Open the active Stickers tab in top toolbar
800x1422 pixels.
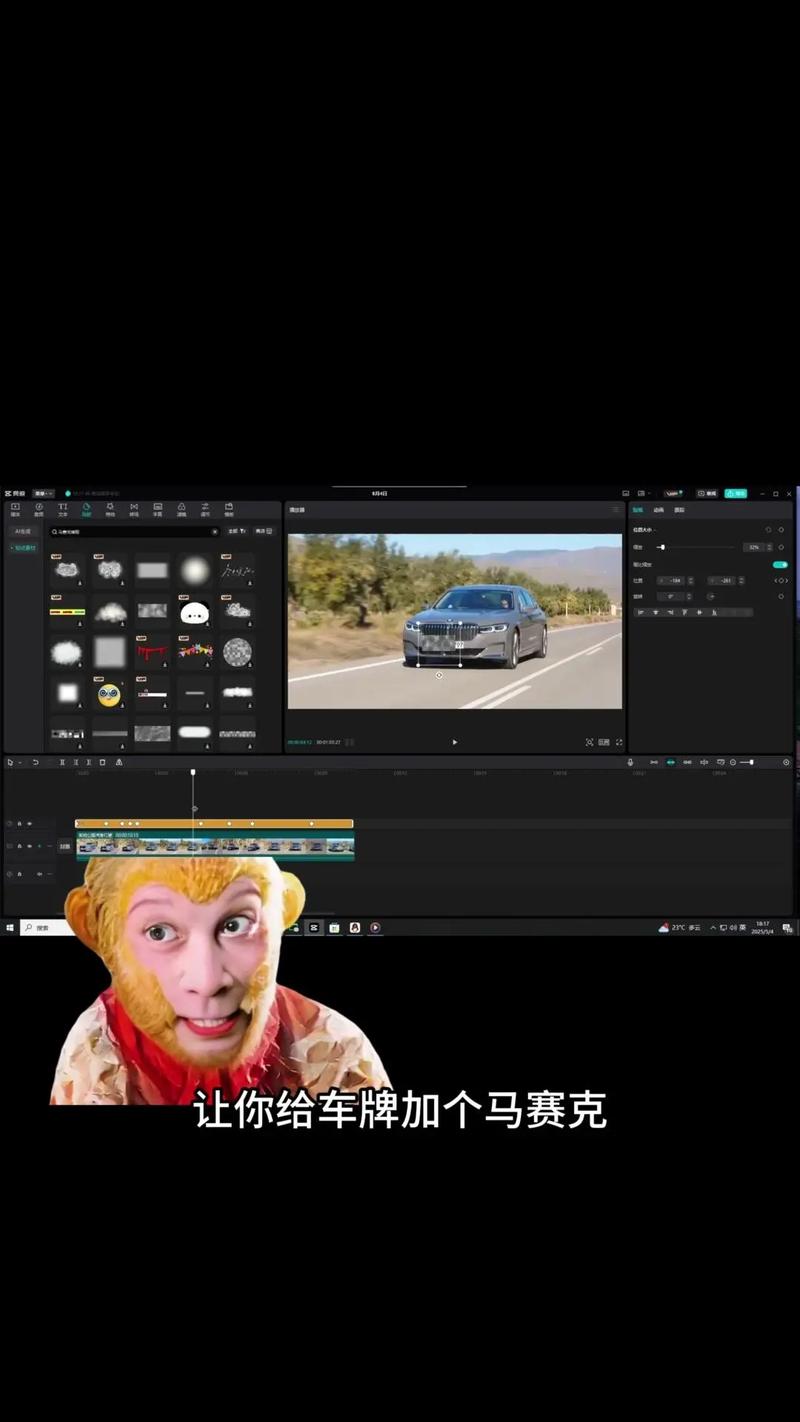[86, 509]
